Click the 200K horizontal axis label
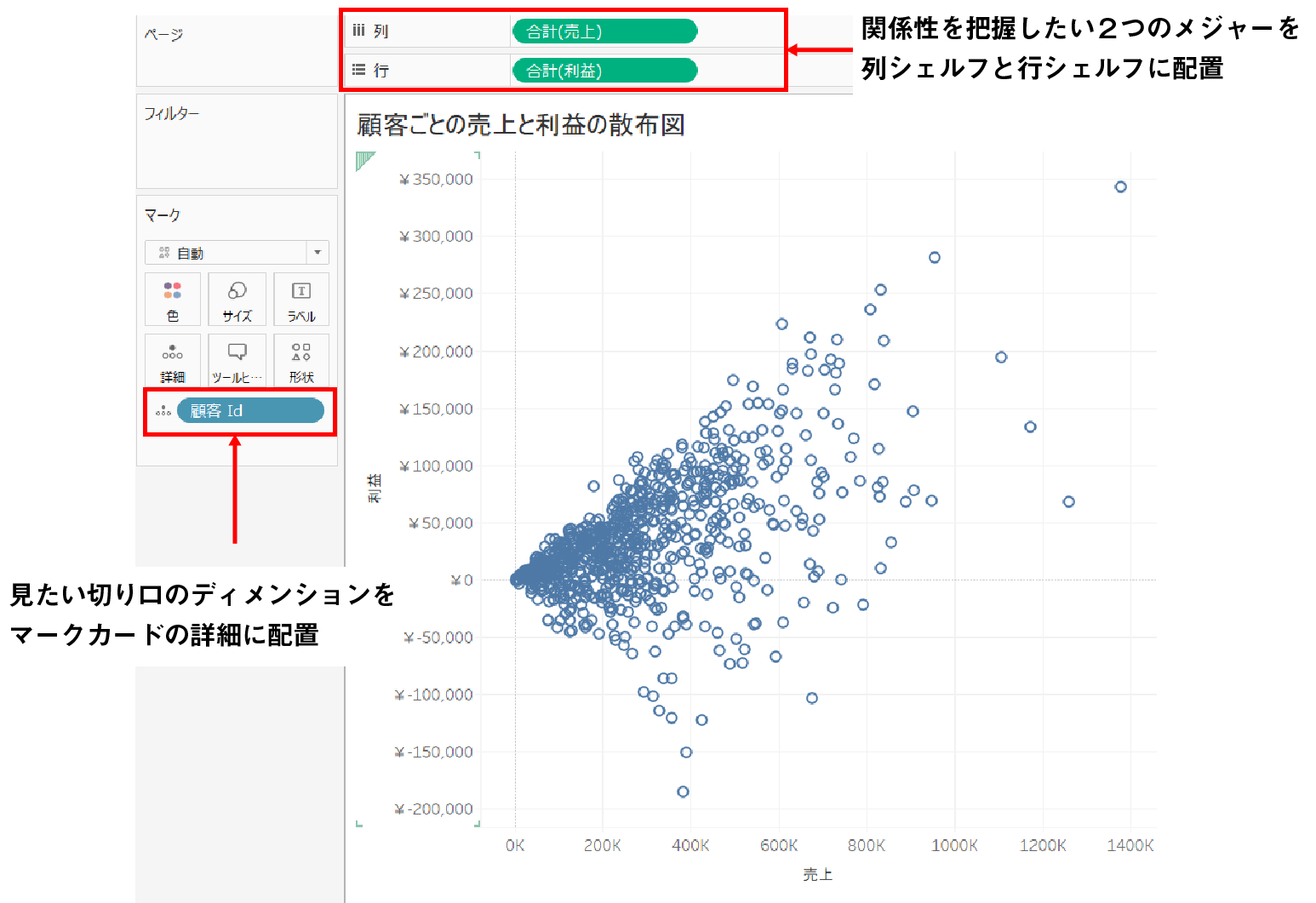 point(603,846)
